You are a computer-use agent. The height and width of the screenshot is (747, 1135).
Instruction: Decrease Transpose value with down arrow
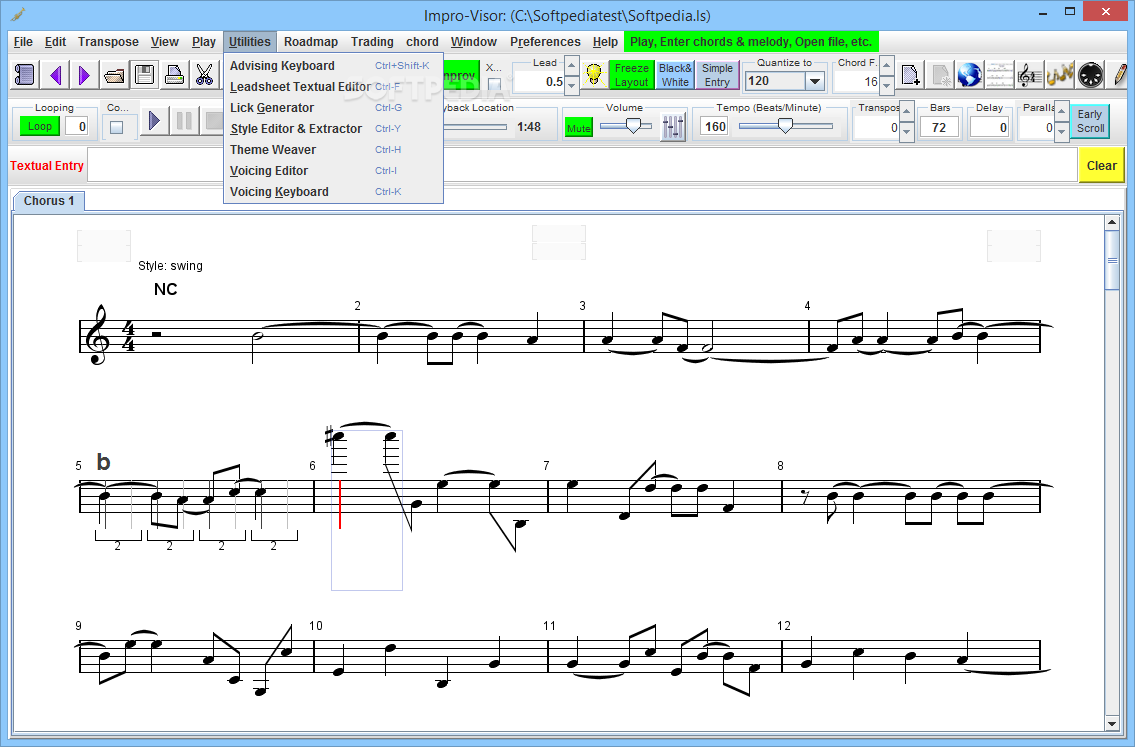[907, 131]
